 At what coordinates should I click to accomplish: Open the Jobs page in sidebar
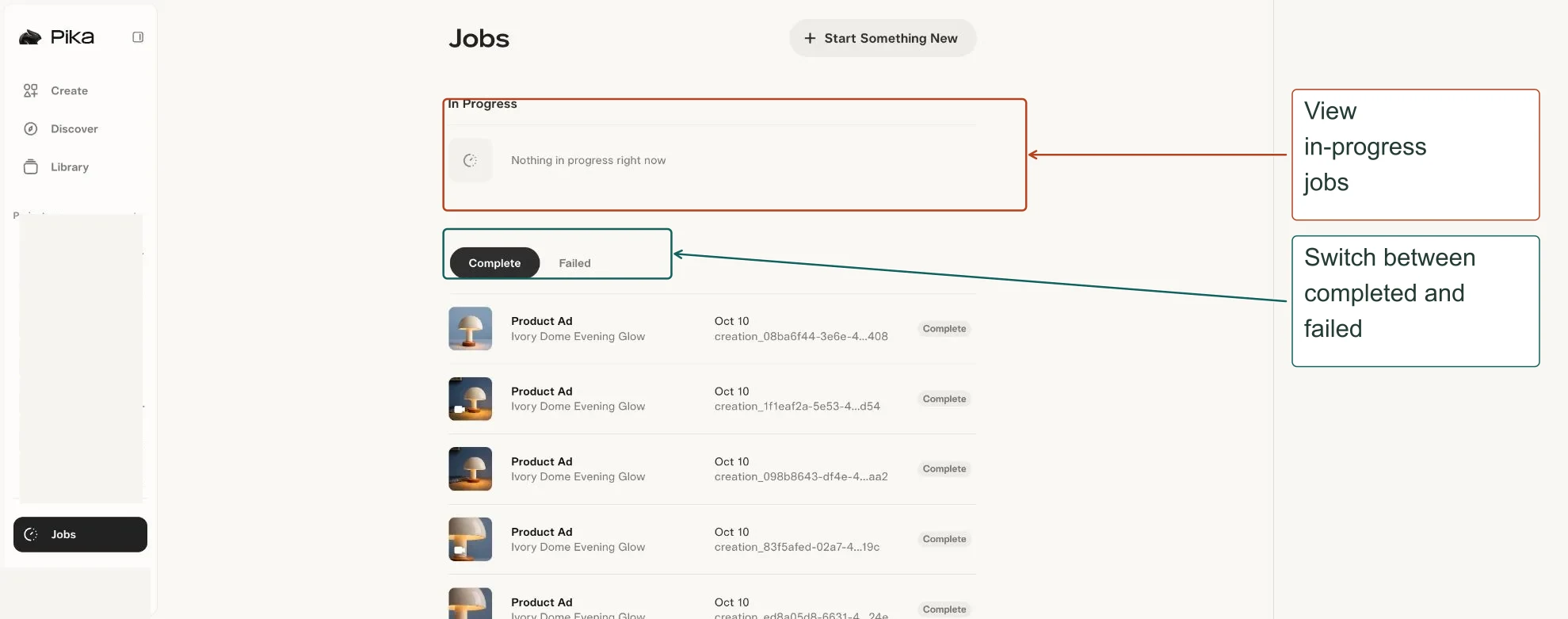80,535
